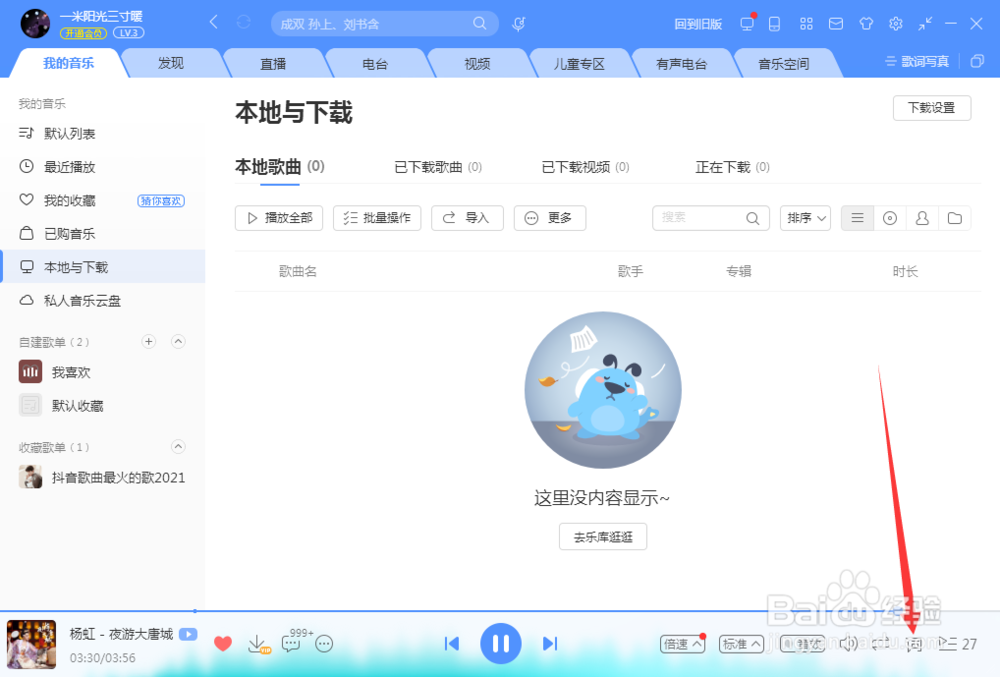This screenshot has width=1000, height=677.
Task: Click the 播放全部 button
Action: 279,218
